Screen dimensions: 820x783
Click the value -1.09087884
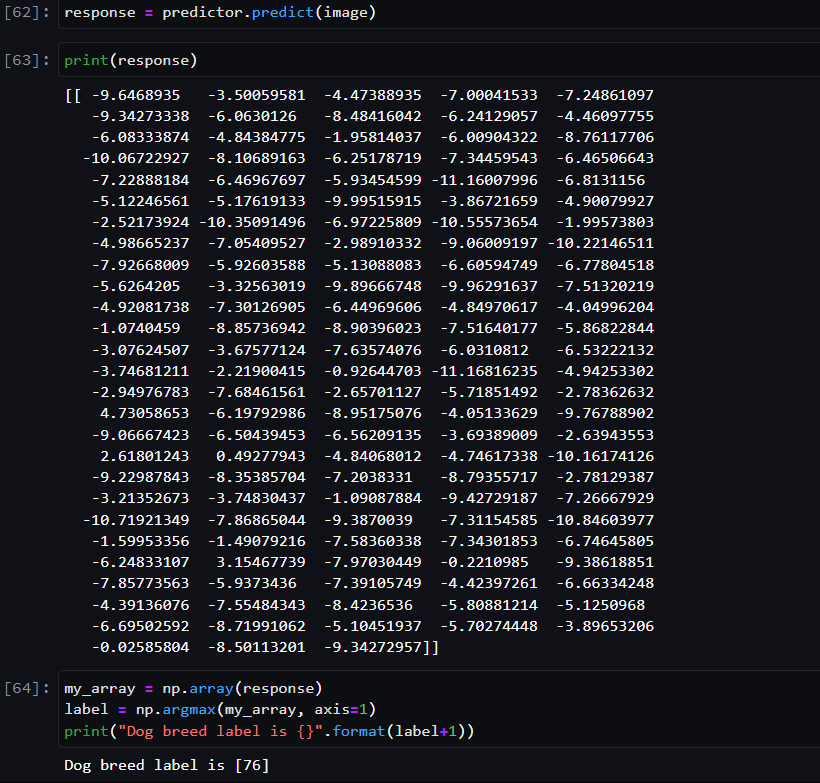pos(372,498)
